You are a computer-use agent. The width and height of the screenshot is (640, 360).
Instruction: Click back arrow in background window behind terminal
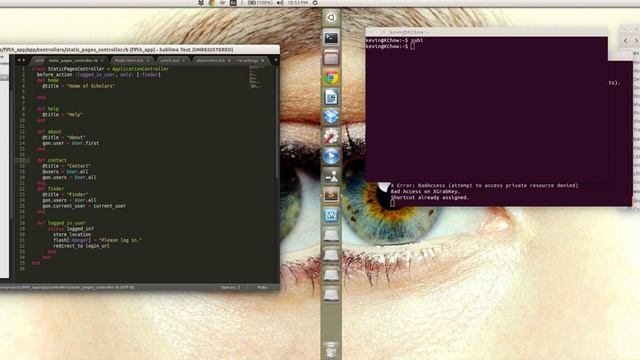click(626, 41)
